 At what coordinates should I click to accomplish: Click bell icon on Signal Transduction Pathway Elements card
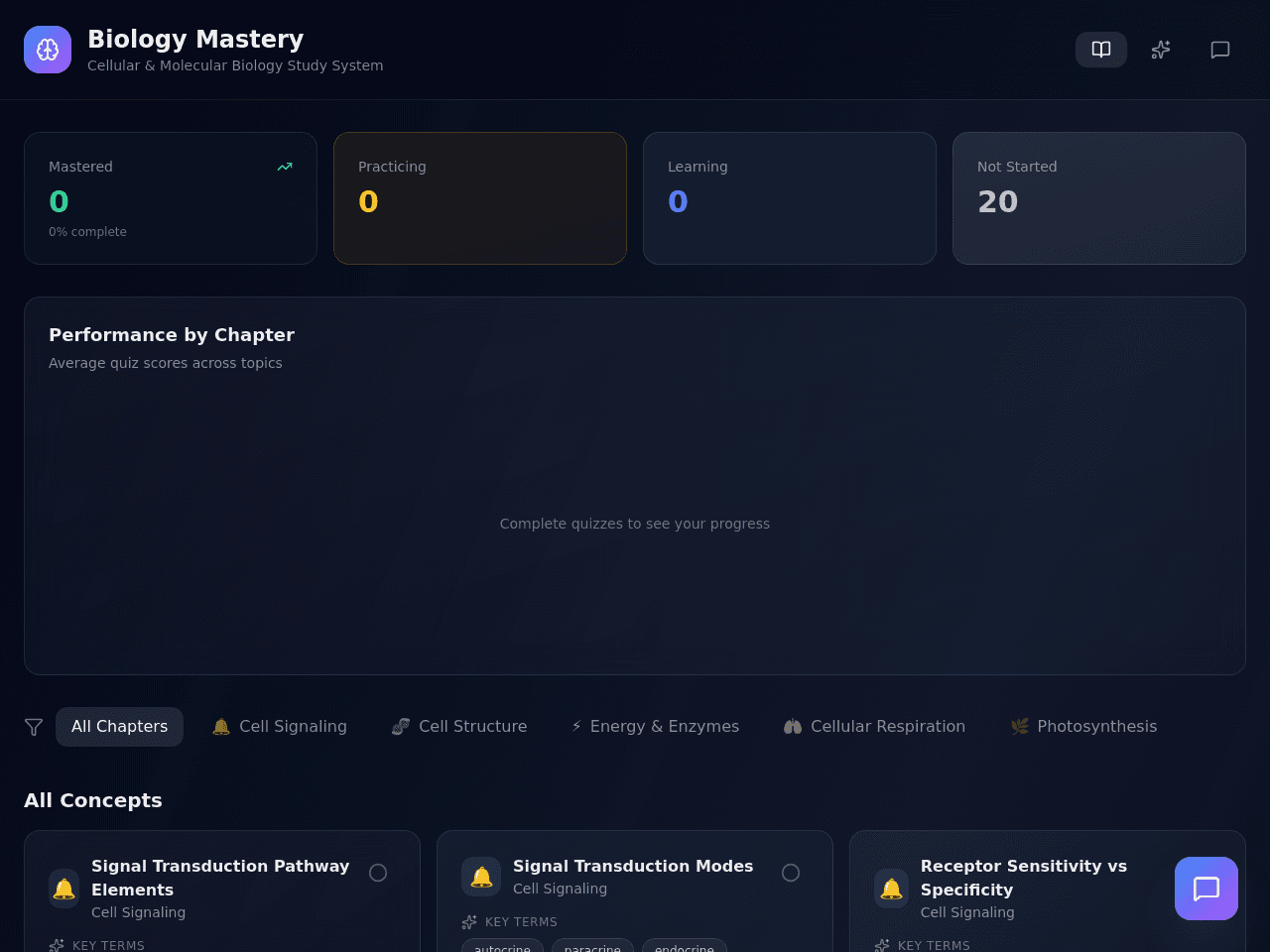(64, 889)
